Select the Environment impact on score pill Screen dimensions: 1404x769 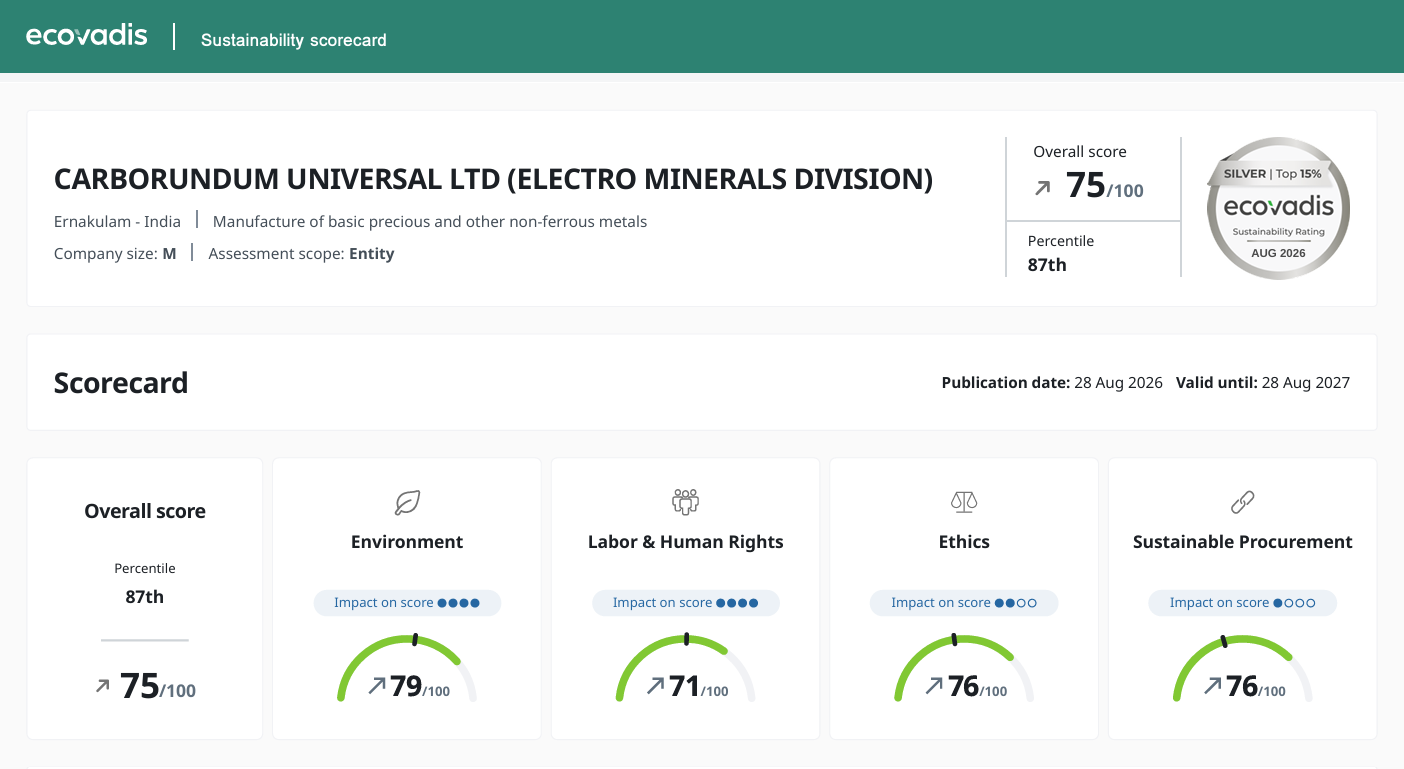click(407, 603)
